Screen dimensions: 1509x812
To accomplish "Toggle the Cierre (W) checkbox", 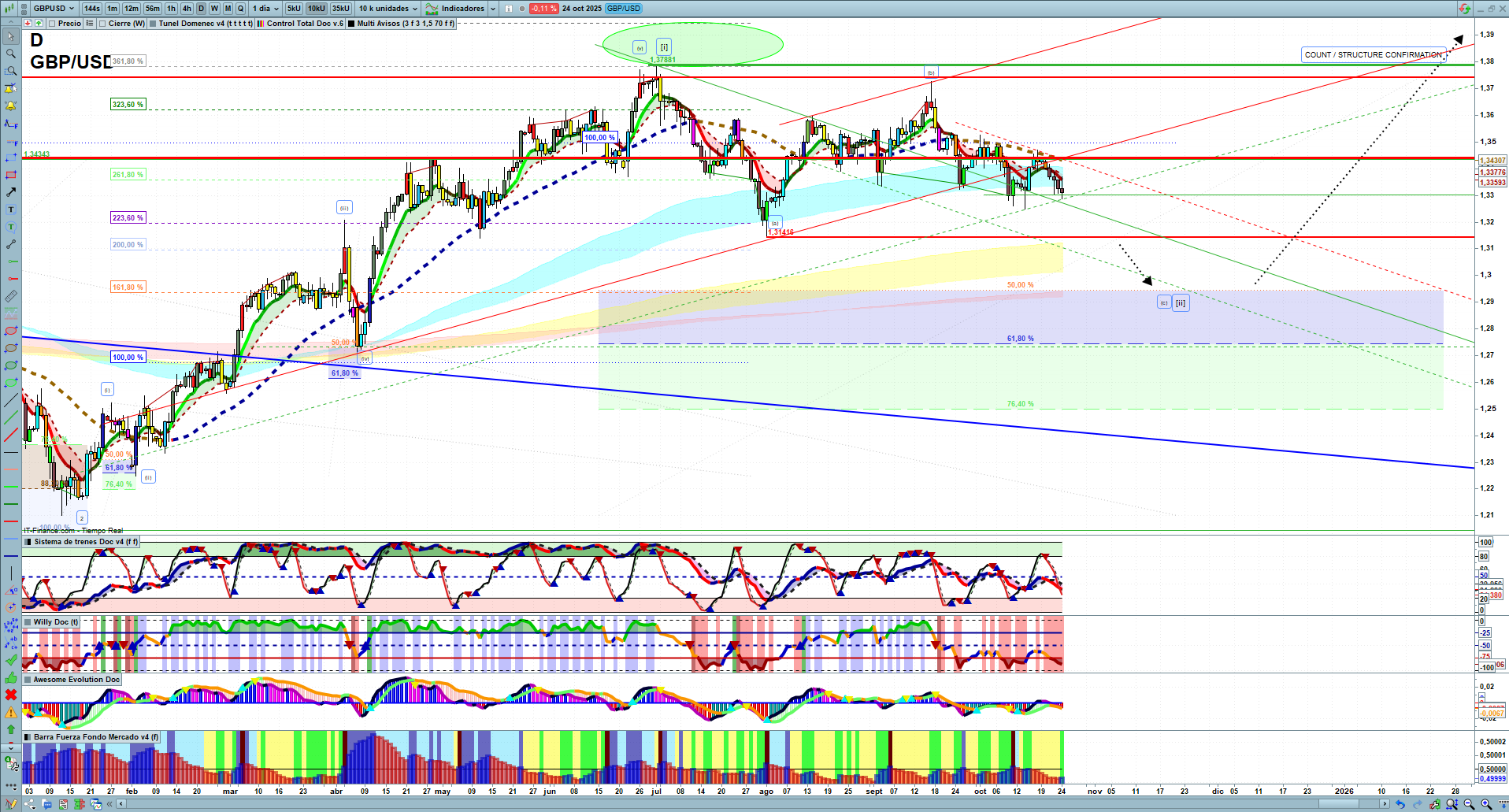I will (x=102, y=24).
